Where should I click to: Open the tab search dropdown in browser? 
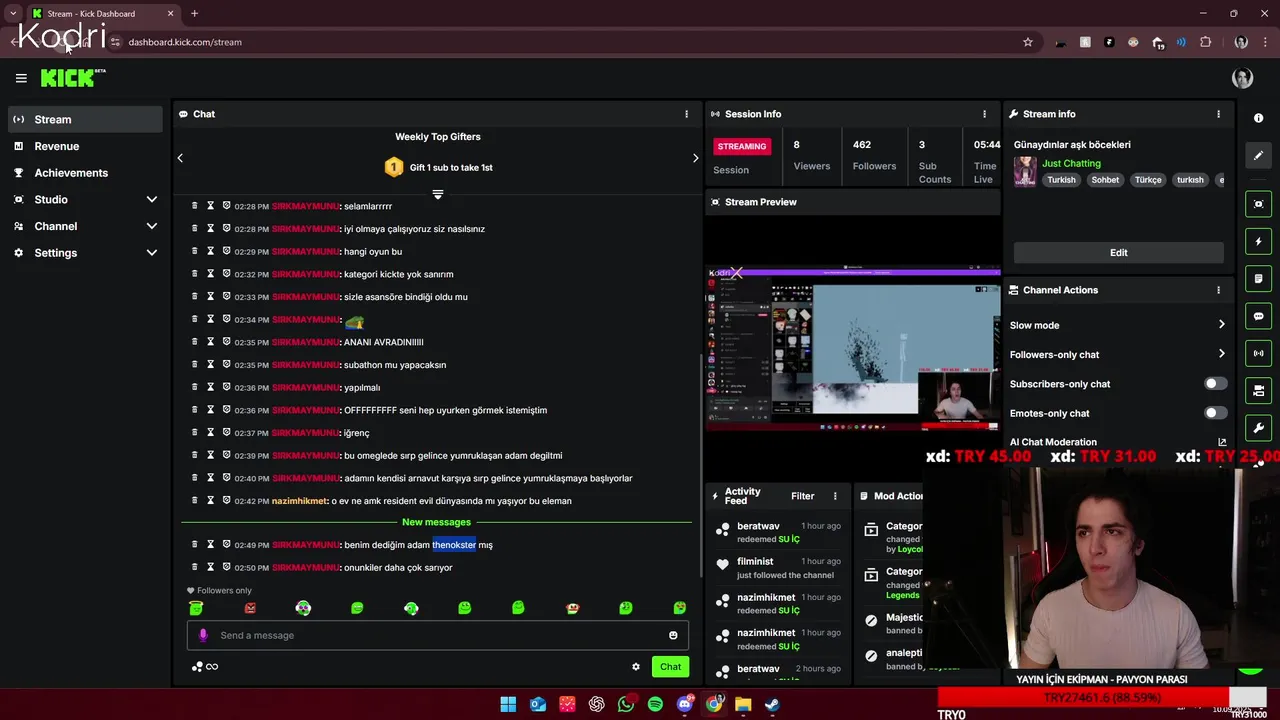[13, 13]
